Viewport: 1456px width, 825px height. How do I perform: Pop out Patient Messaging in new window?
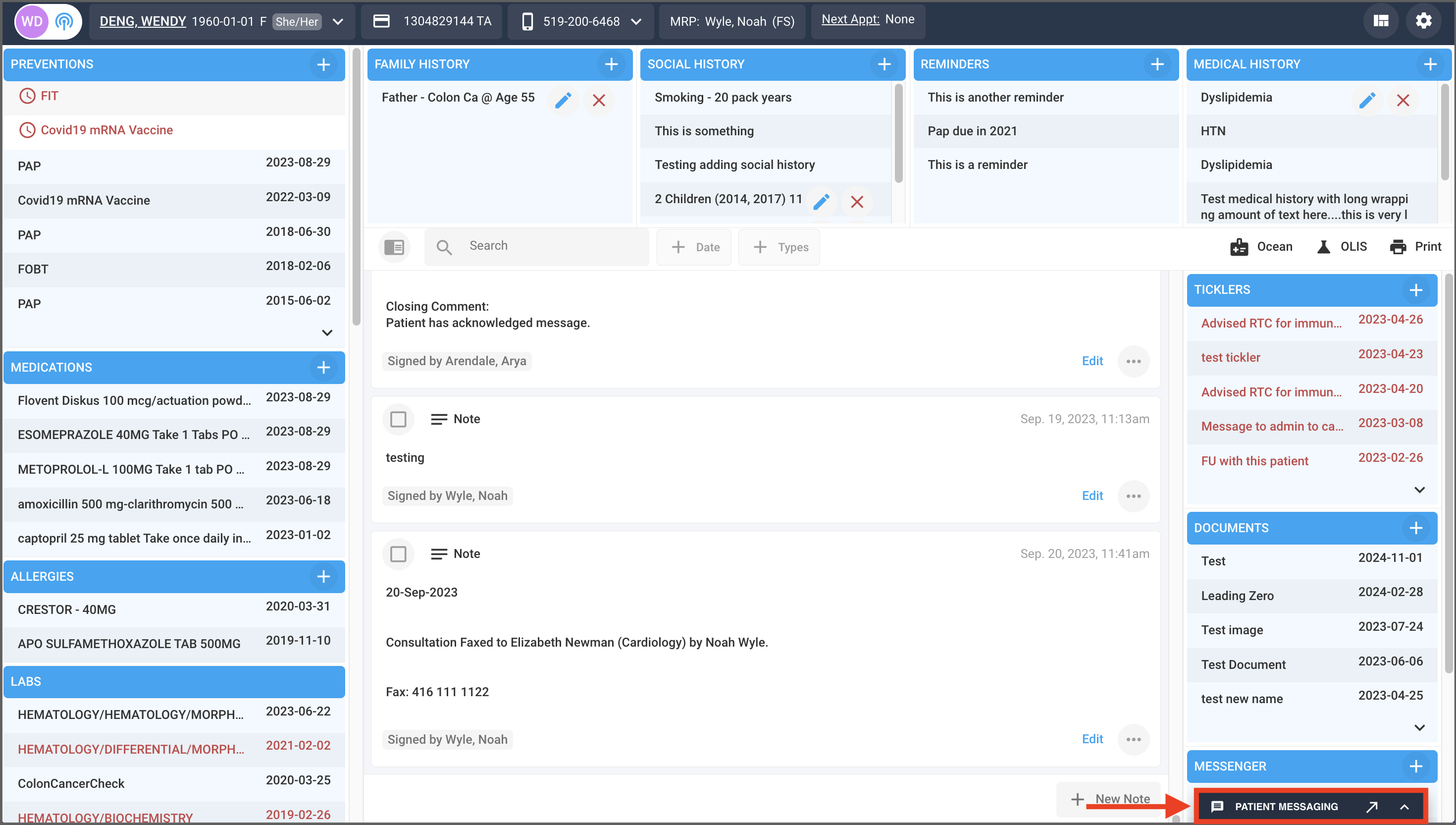[1372, 806]
